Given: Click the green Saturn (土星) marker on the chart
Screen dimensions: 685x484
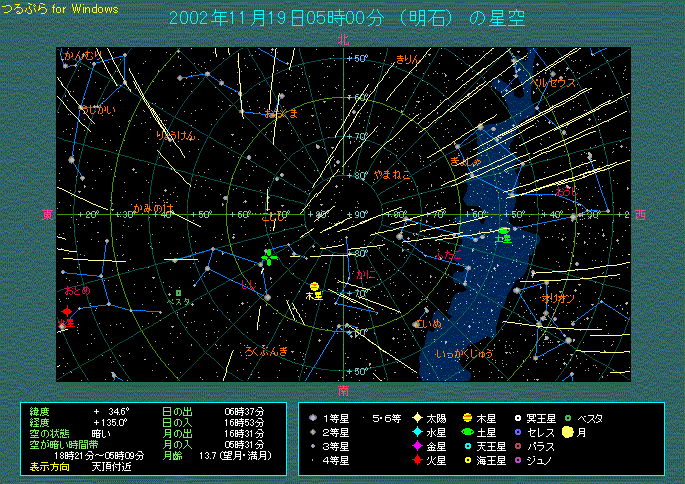Looking at the screenshot, I should click(x=503, y=231).
